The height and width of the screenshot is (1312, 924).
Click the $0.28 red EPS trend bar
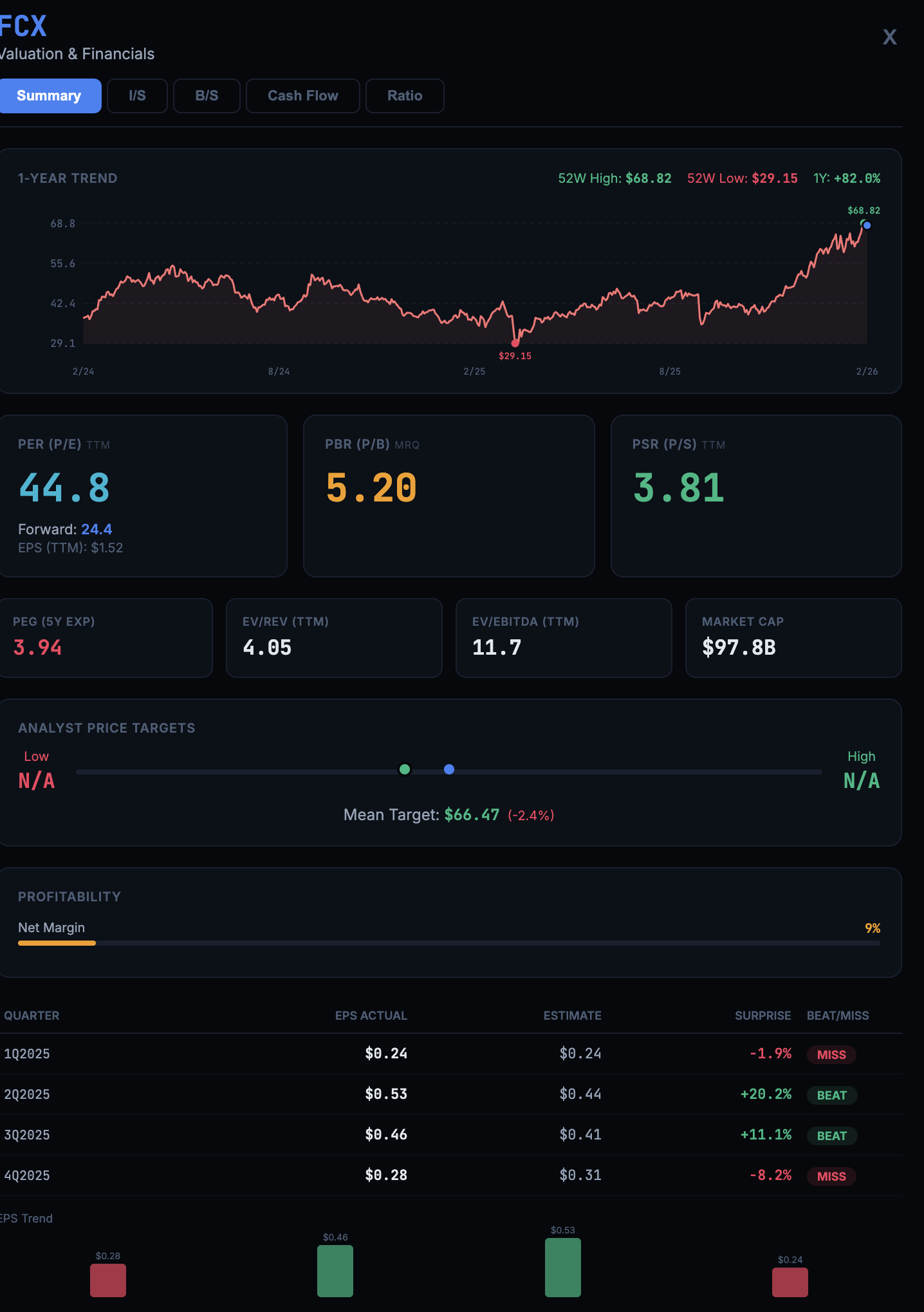pyautogui.click(x=108, y=1280)
